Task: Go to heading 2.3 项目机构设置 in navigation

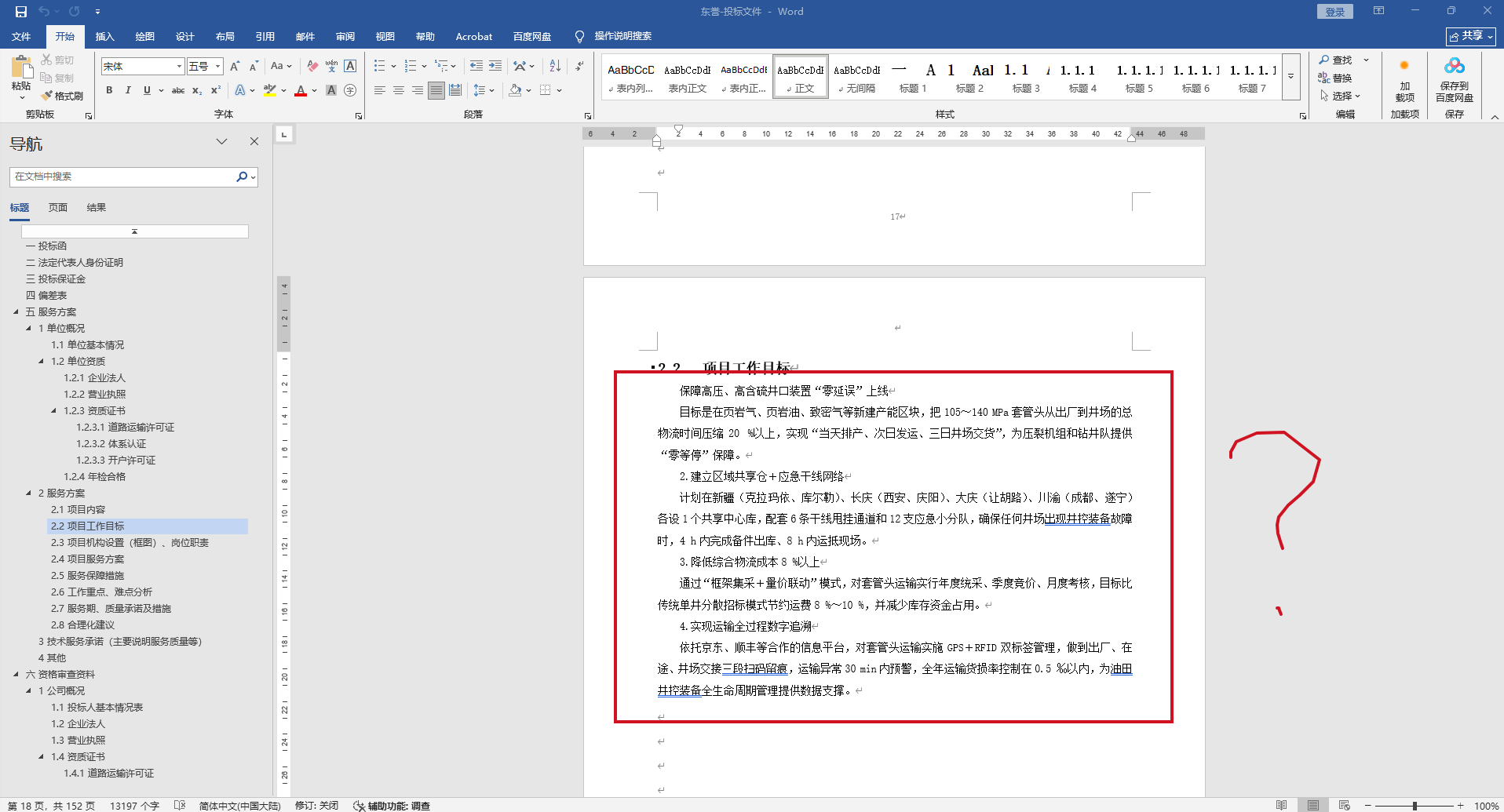Action: coord(130,543)
